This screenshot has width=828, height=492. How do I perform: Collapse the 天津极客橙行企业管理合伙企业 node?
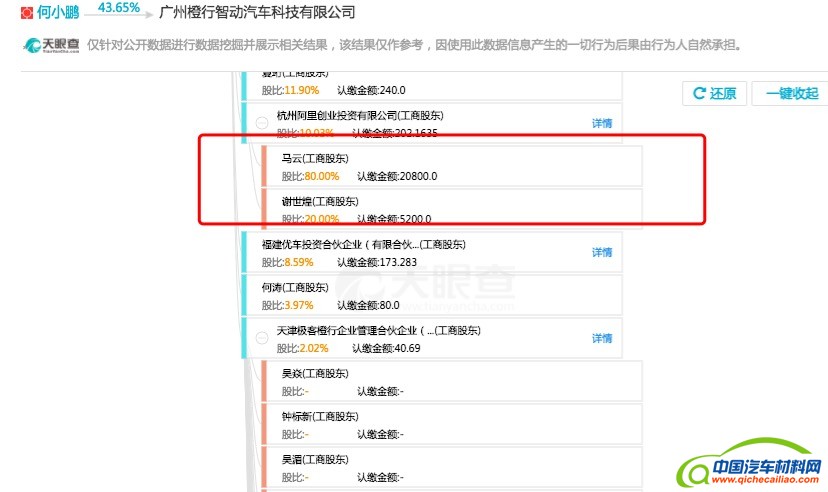coord(262,338)
